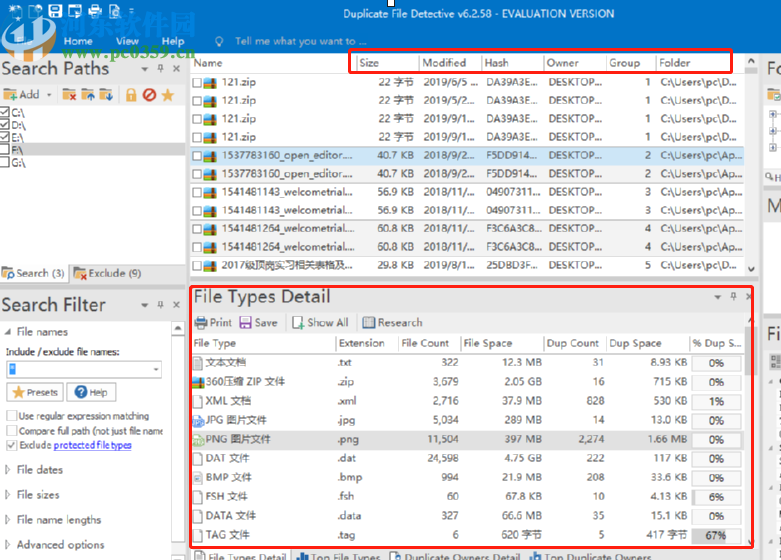The height and width of the screenshot is (560, 781).
Task: Open the Search Filter panel options arrow
Action: (144, 305)
